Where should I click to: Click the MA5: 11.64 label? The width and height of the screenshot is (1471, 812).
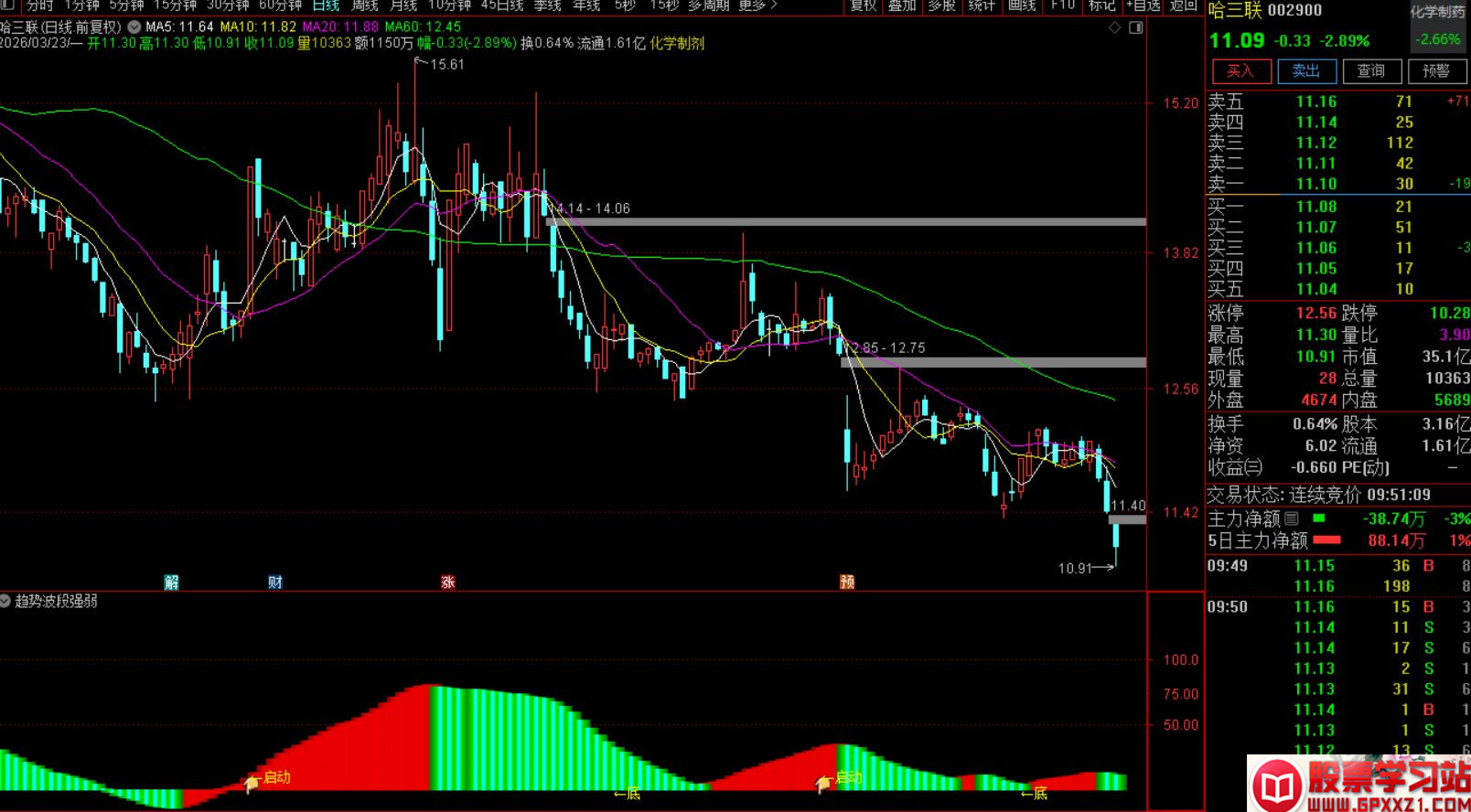point(179,27)
